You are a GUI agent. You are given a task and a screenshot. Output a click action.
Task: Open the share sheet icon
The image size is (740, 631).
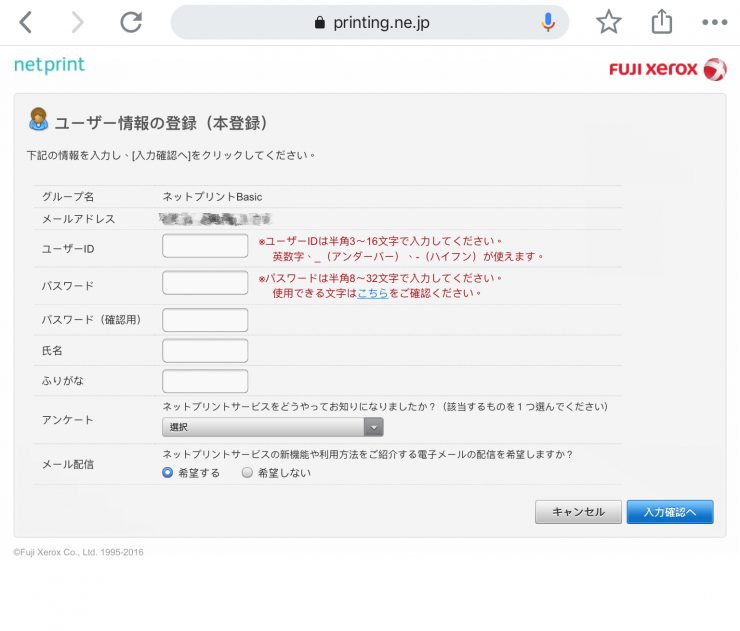(x=661, y=22)
